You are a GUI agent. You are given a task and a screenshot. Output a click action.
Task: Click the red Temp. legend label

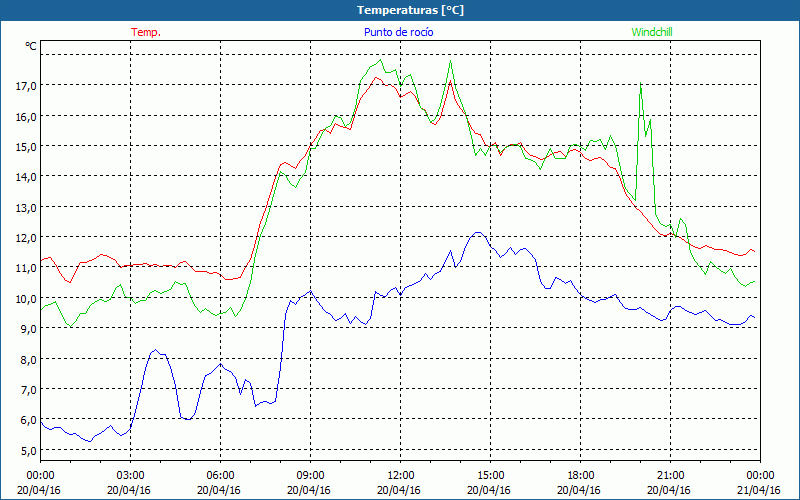click(x=146, y=32)
